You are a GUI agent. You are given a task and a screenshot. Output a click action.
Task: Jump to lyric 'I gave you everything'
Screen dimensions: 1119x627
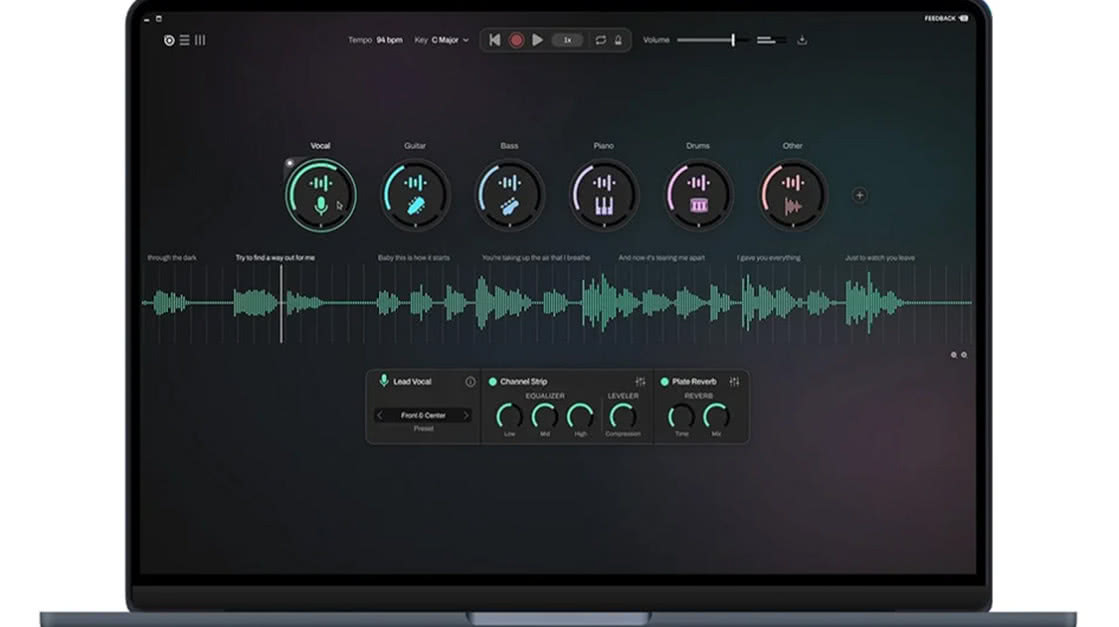point(769,258)
